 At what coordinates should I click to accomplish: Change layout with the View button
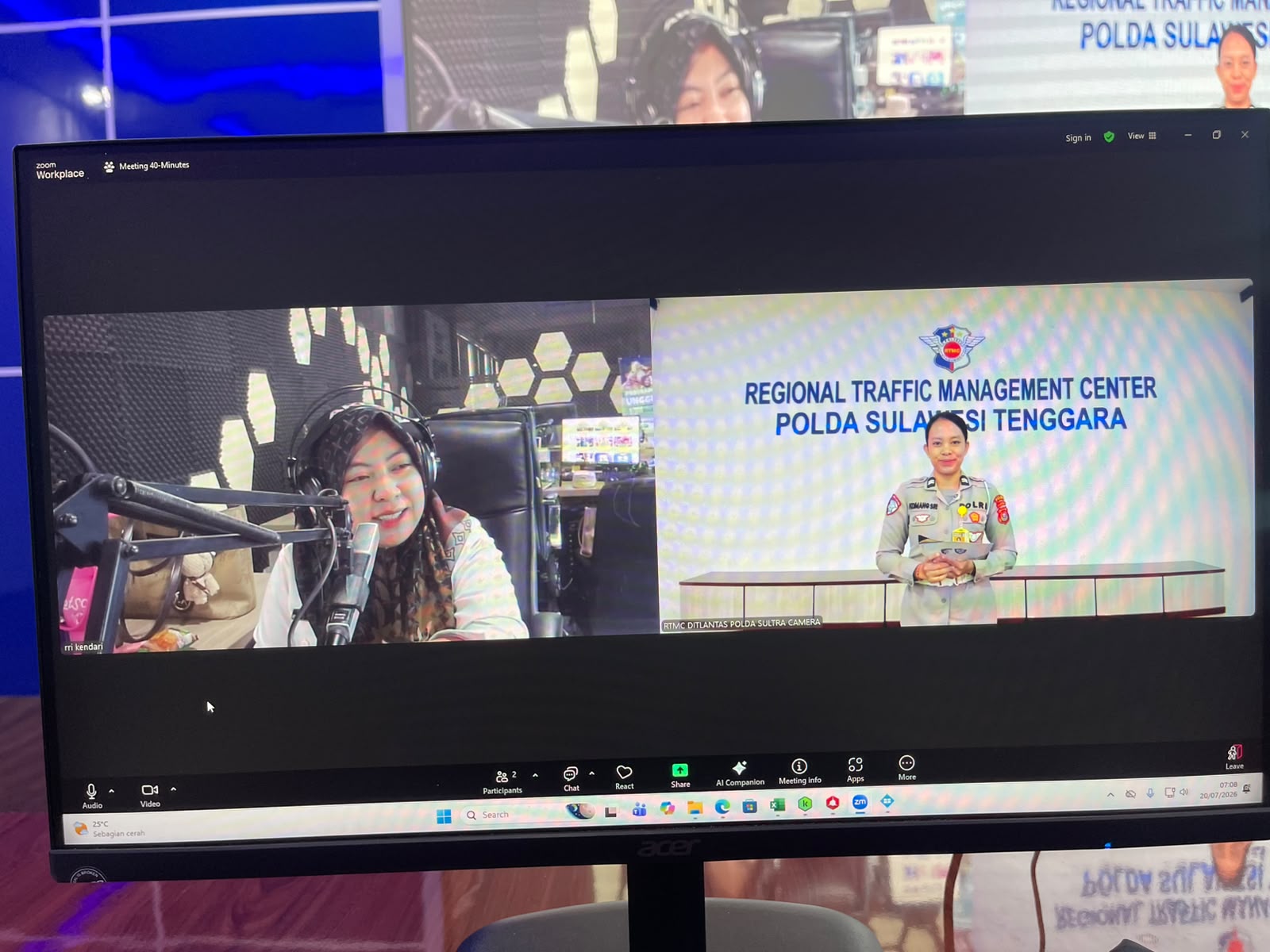(1141, 136)
